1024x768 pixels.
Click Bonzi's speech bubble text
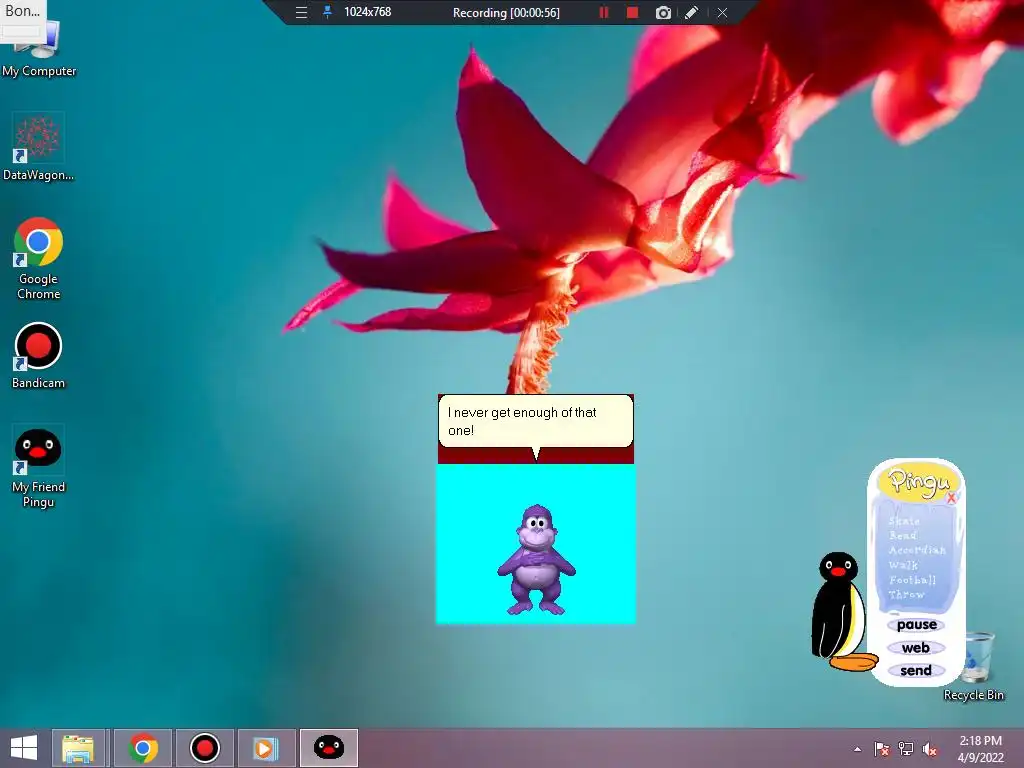coord(522,421)
